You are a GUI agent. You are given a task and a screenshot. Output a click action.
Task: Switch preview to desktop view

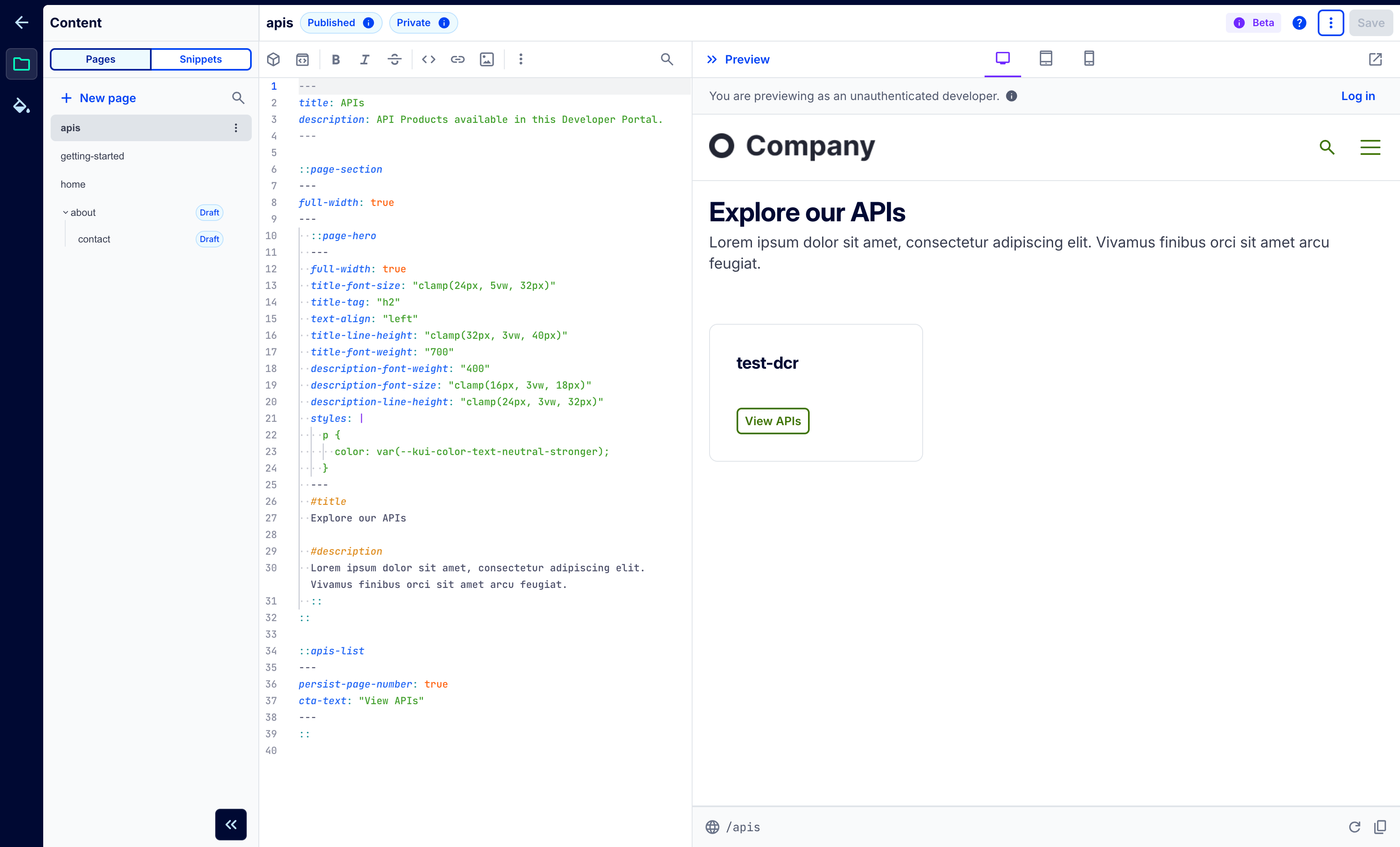click(1002, 59)
